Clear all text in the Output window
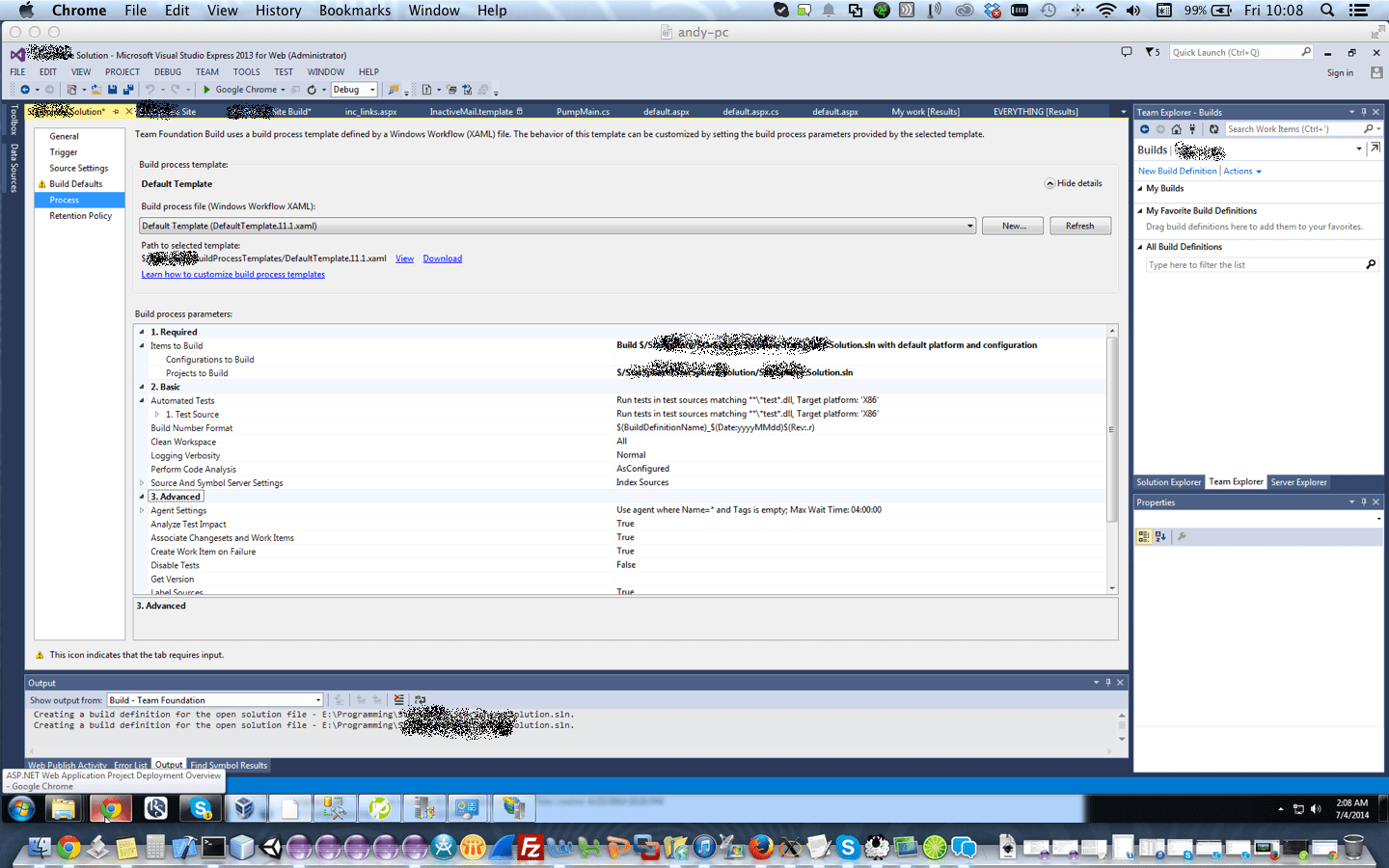1389x868 pixels. click(x=397, y=700)
